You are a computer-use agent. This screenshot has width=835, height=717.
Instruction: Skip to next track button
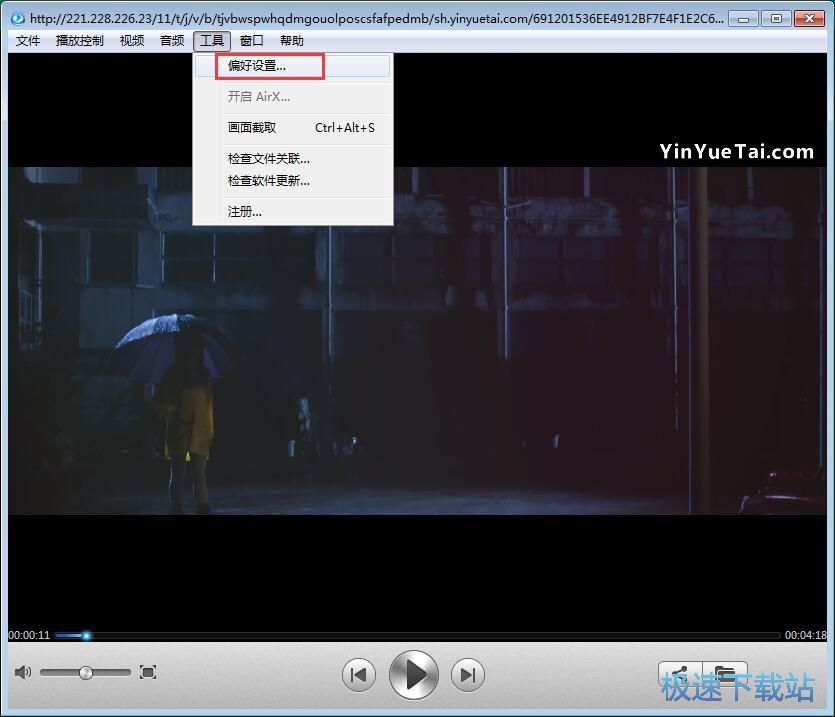click(468, 675)
